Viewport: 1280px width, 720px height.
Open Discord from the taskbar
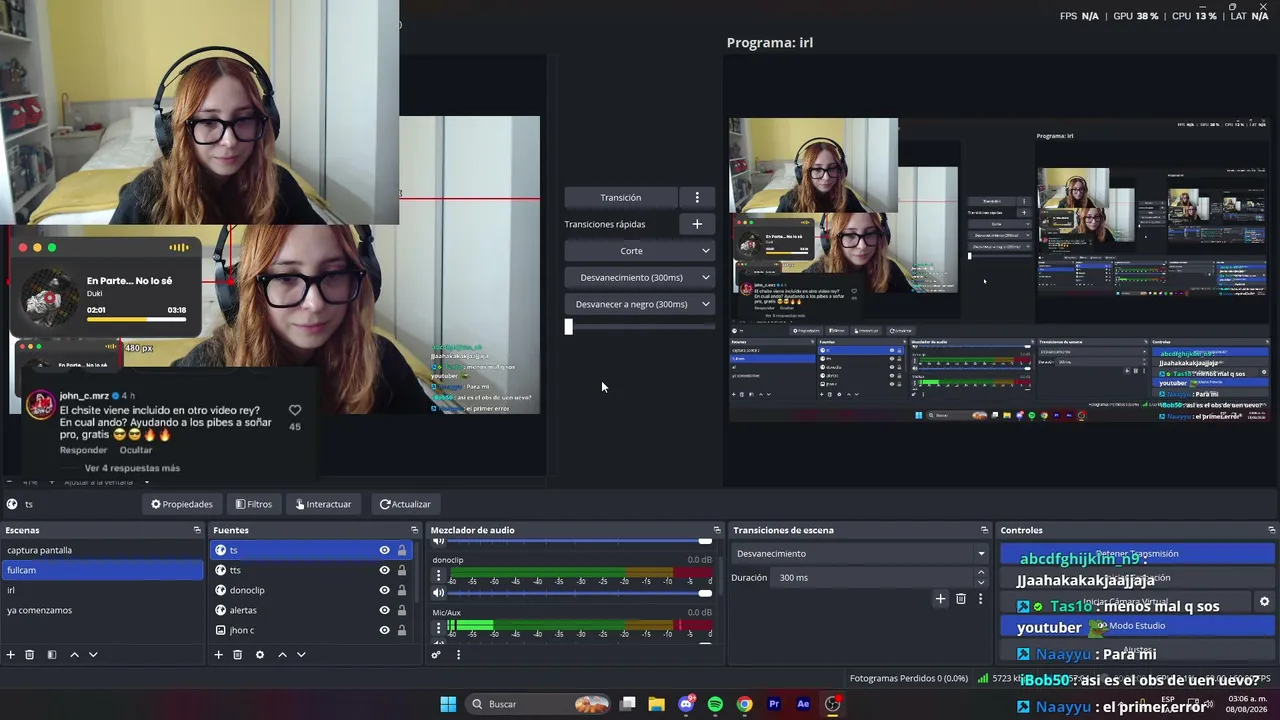pos(686,704)
